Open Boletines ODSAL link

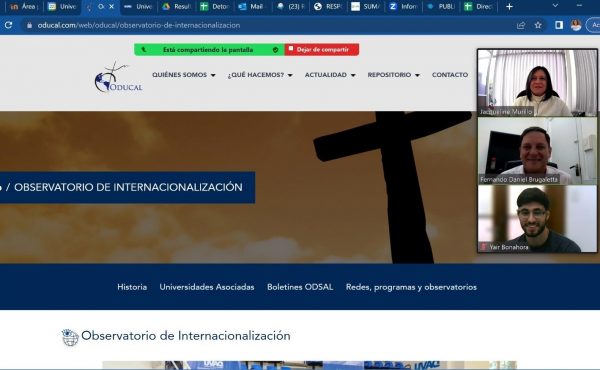click(300, 287)
